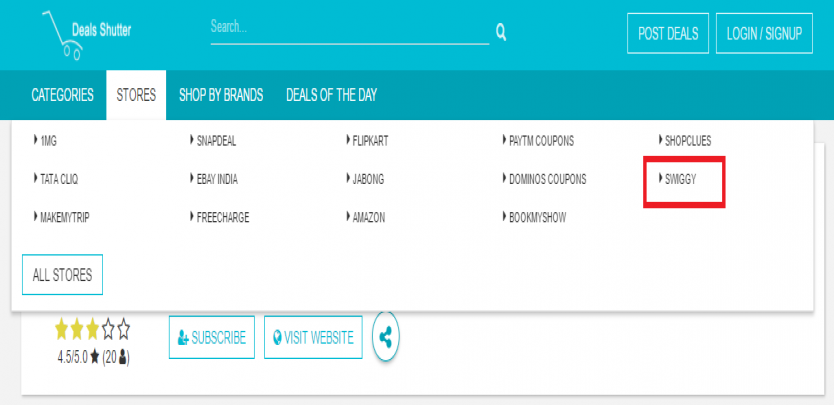Click the fifth empty rating star

point(123,330)
